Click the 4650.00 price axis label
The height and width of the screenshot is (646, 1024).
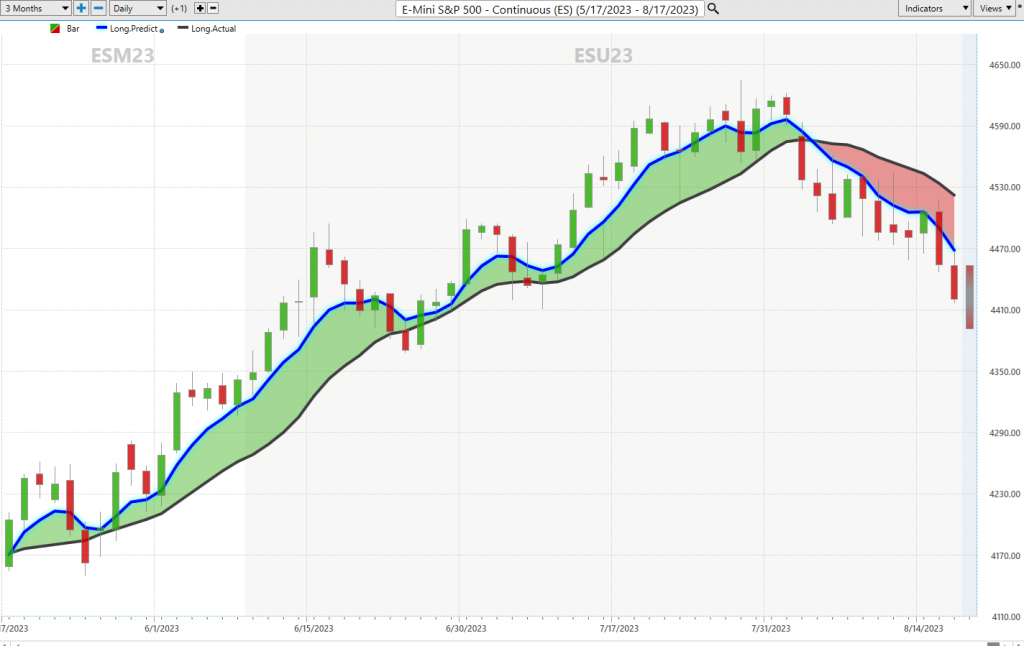point(1004,65)
